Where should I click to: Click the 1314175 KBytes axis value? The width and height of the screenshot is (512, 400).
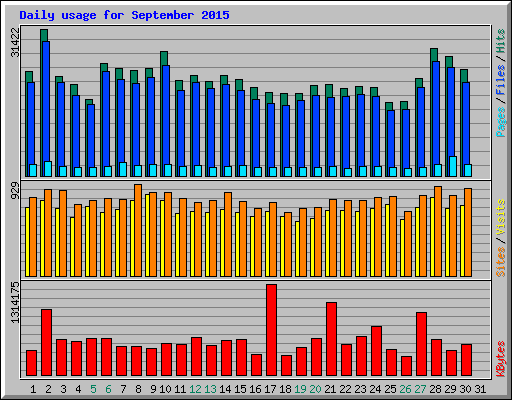coord(15,303)
